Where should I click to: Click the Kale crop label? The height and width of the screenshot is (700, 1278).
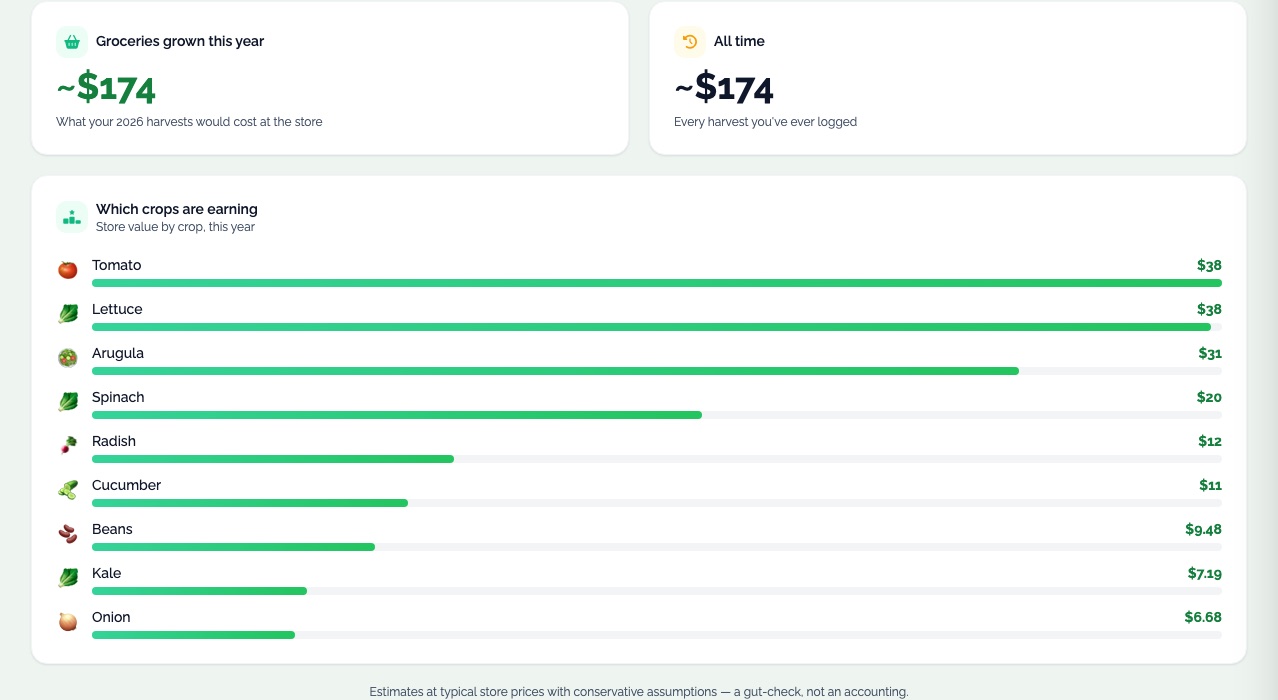coord(107,573)
